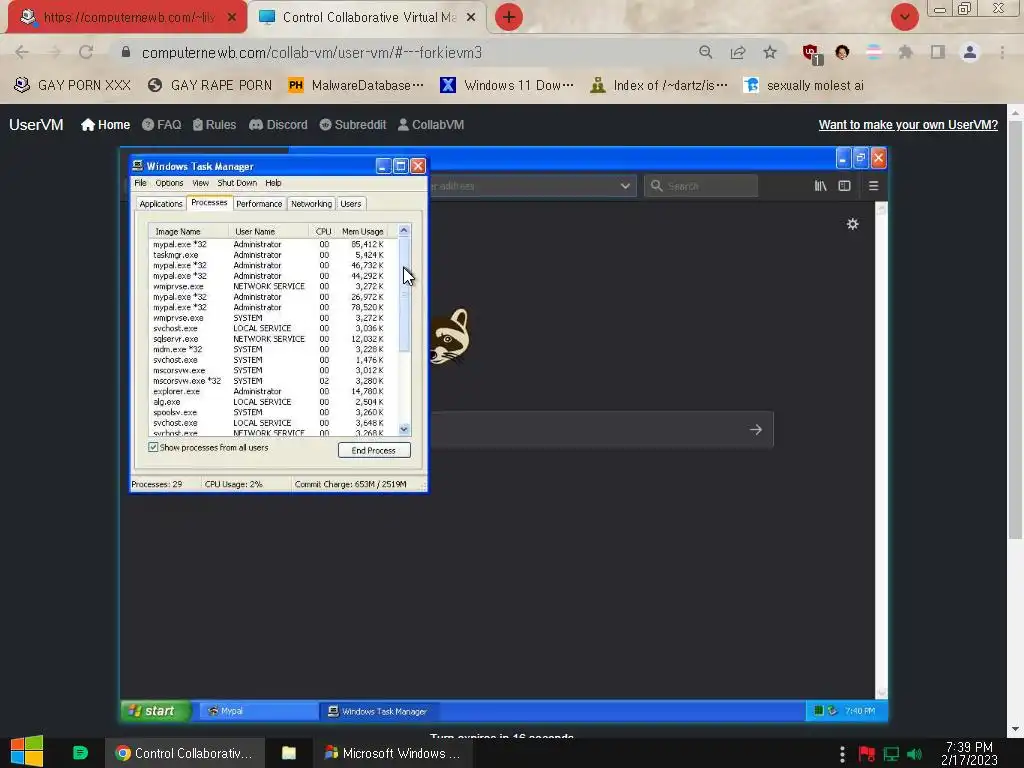Screen dimensions: 1024x768
Task: Click the Mypal button on the XP taskbar
Action: [257, 711]
